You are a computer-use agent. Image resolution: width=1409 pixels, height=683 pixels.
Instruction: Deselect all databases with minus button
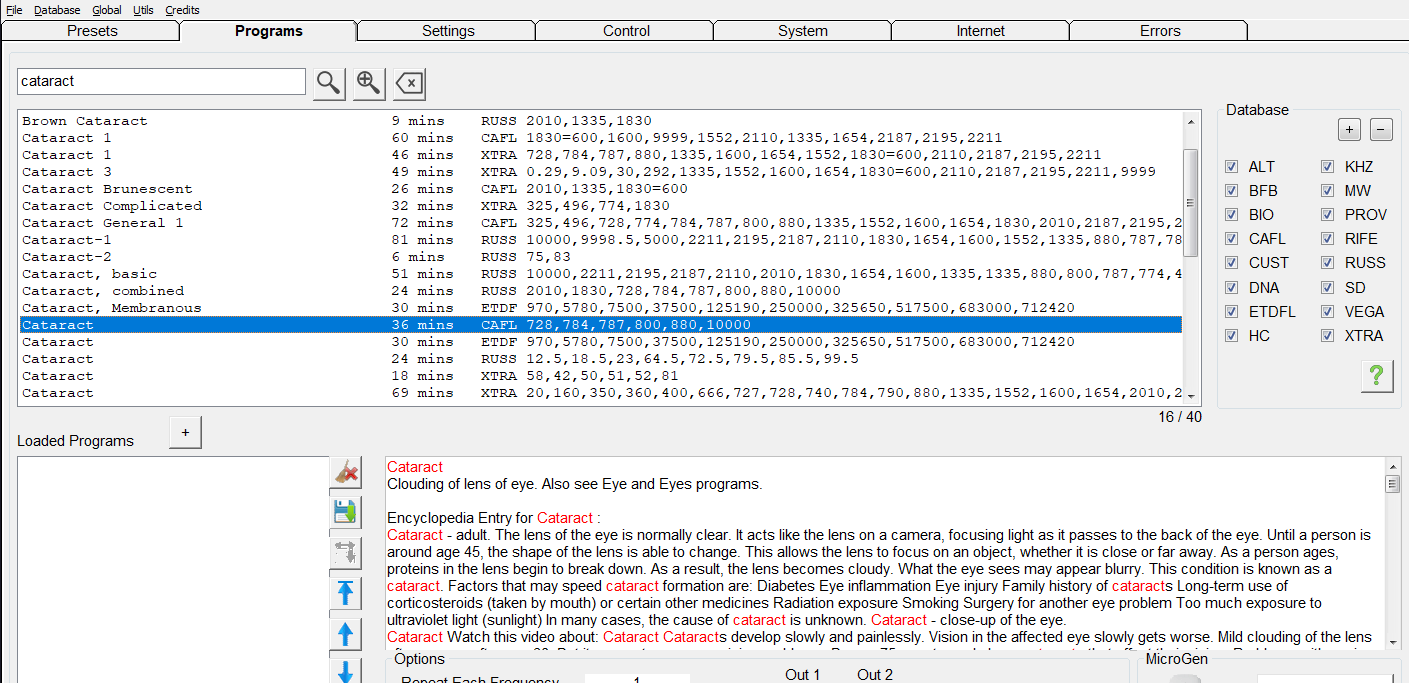coord(1381,130)
